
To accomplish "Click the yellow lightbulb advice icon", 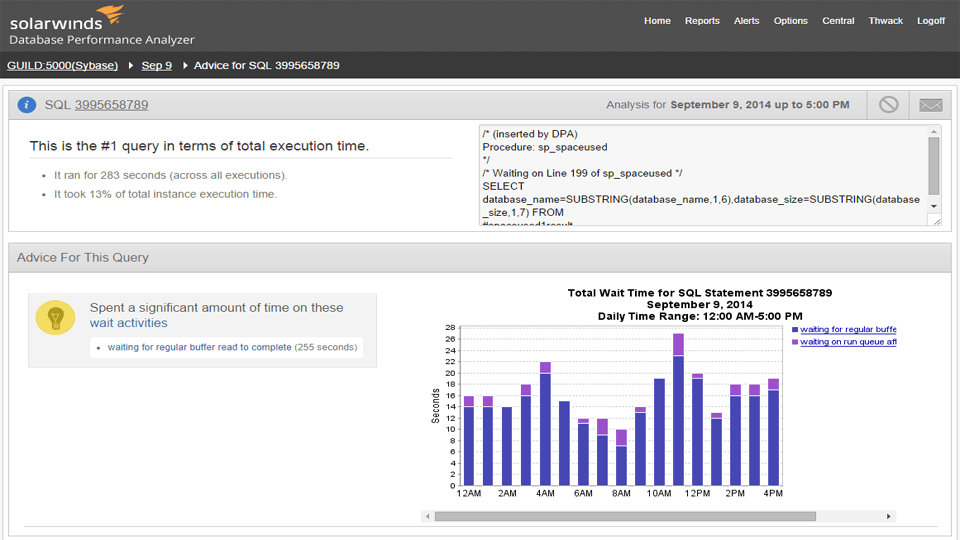I will 55,317.
